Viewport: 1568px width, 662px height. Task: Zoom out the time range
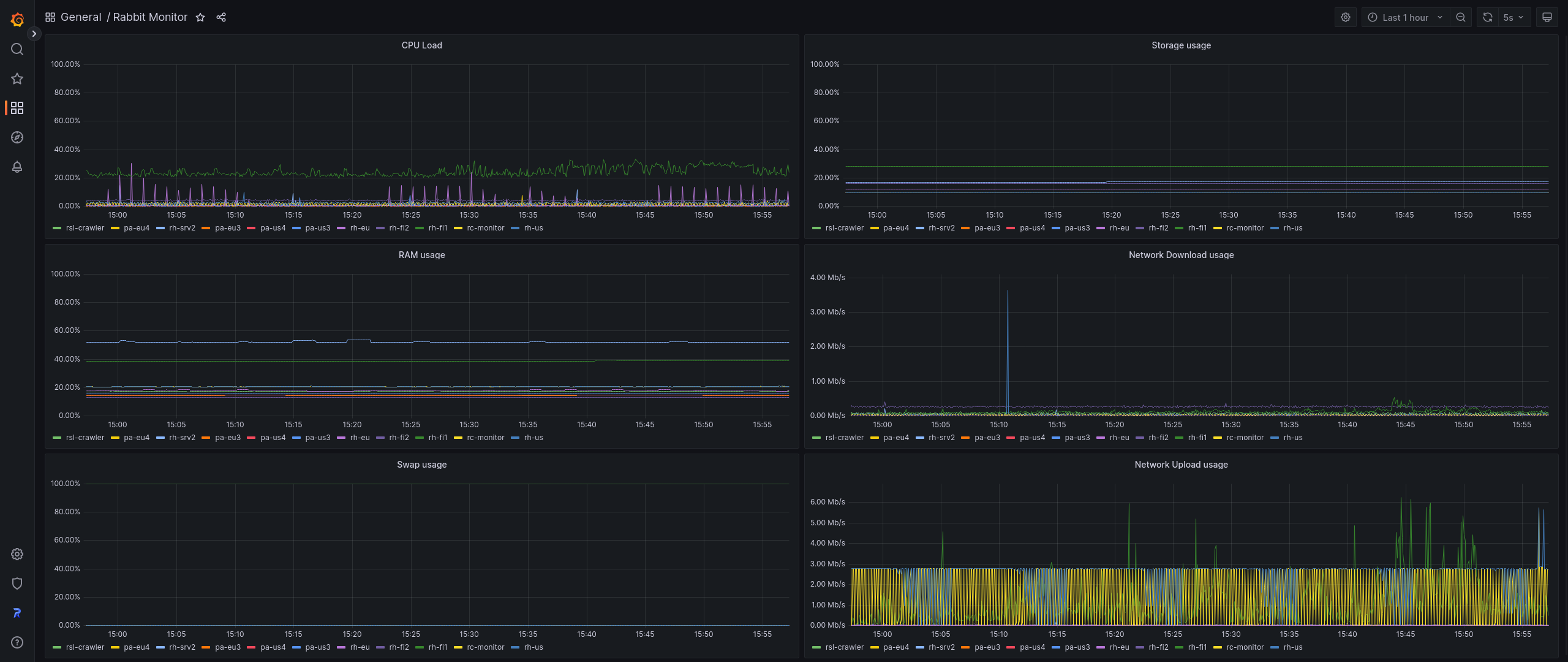tap(1461, 17)
